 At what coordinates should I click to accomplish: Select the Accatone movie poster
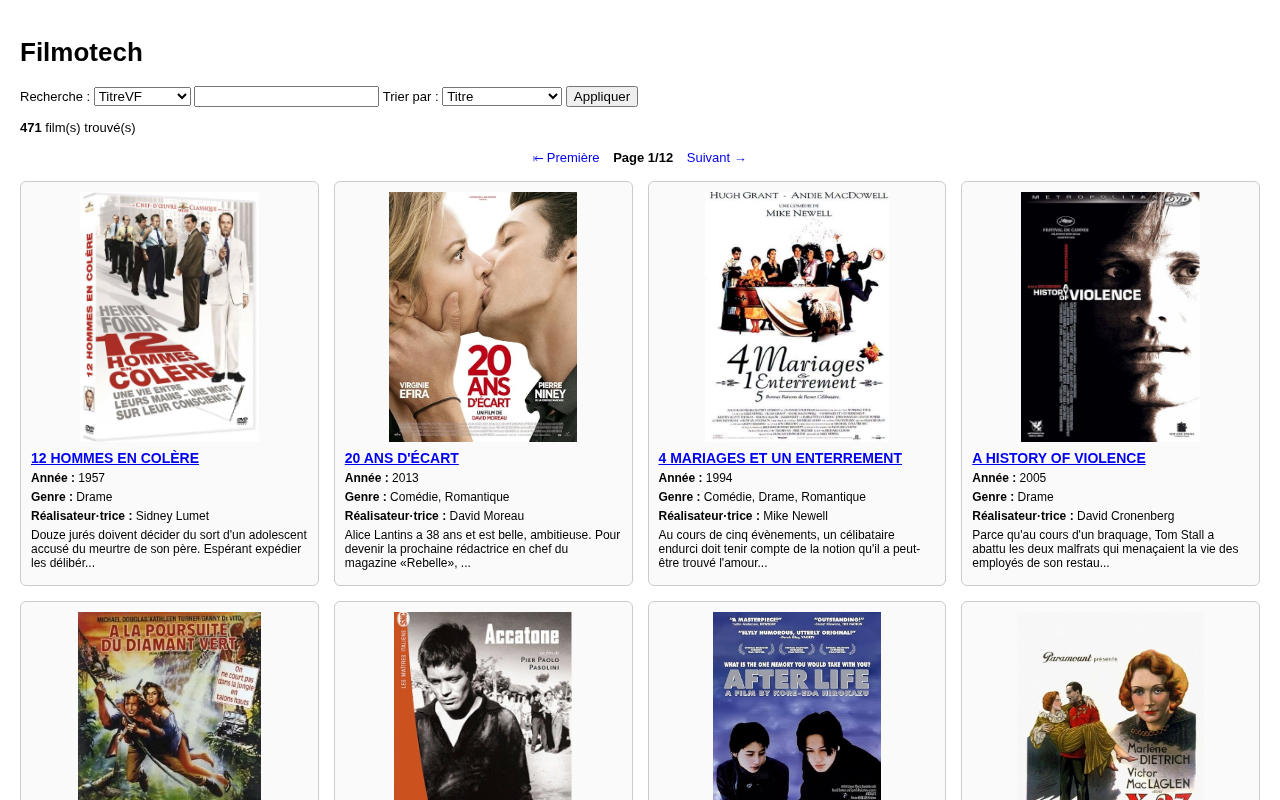tap(483, 706)
